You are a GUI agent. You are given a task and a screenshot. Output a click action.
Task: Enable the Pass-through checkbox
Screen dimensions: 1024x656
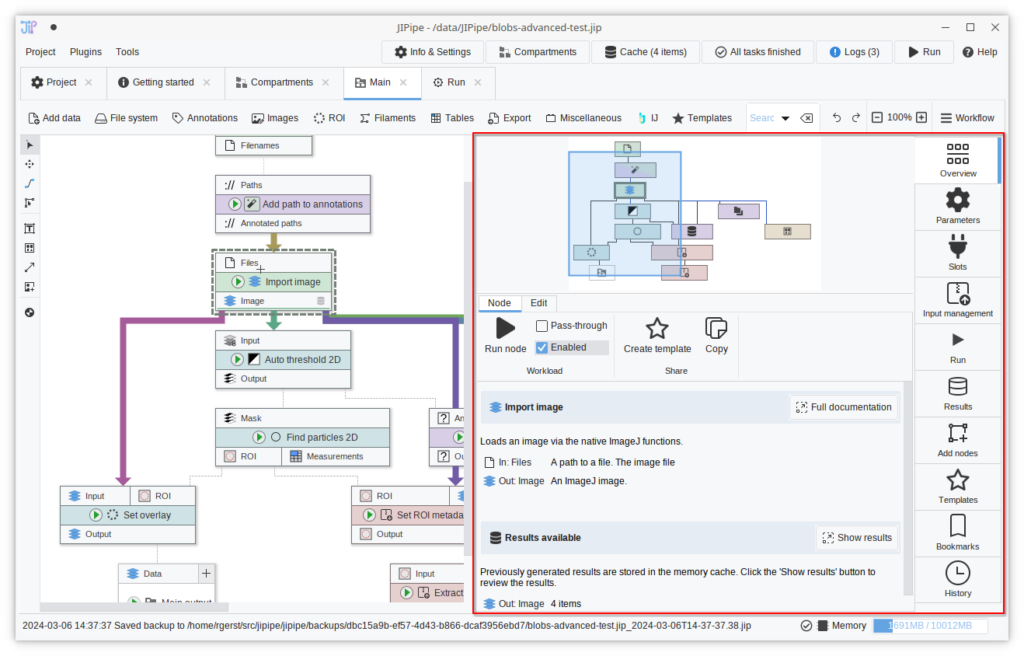(542, 326)
